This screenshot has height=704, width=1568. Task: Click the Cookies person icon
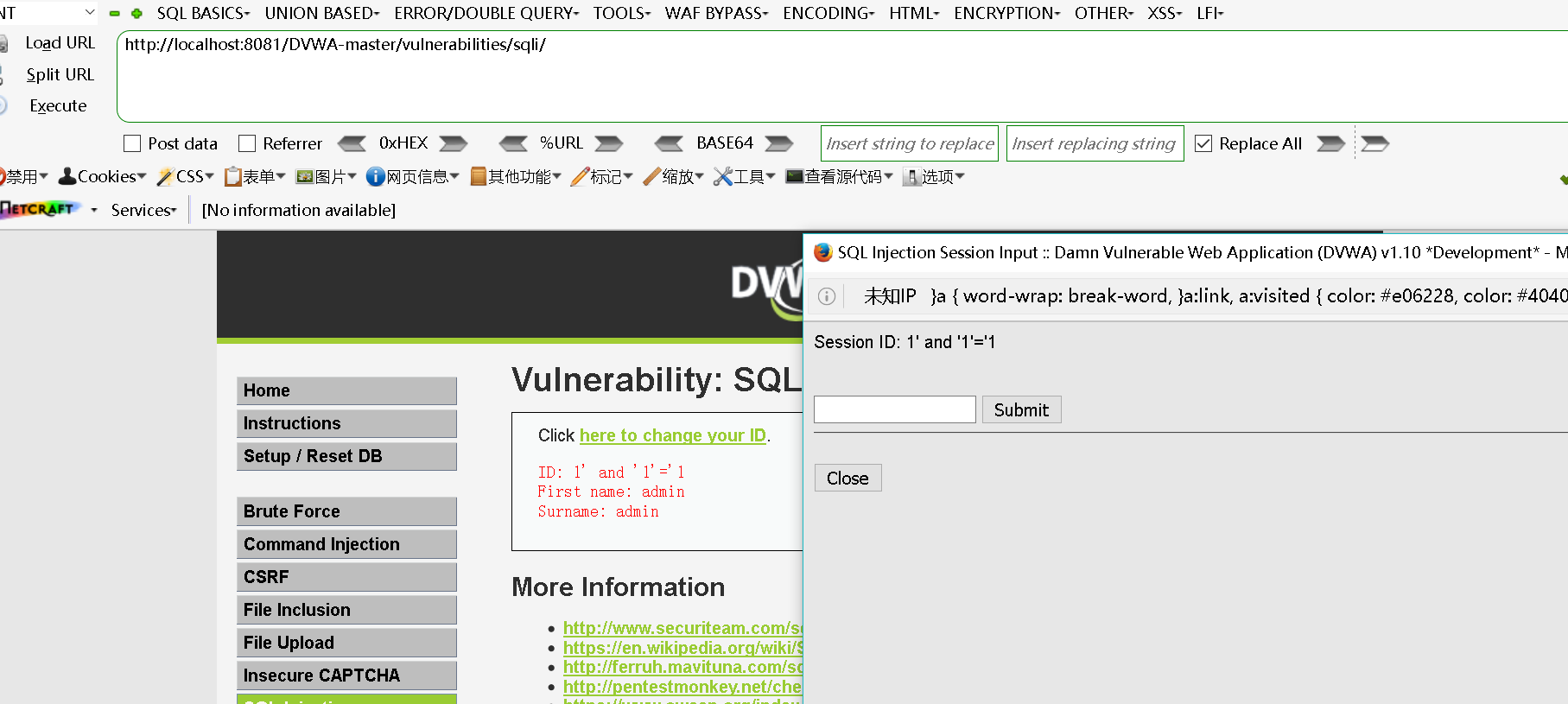click(x=67, y=176)
